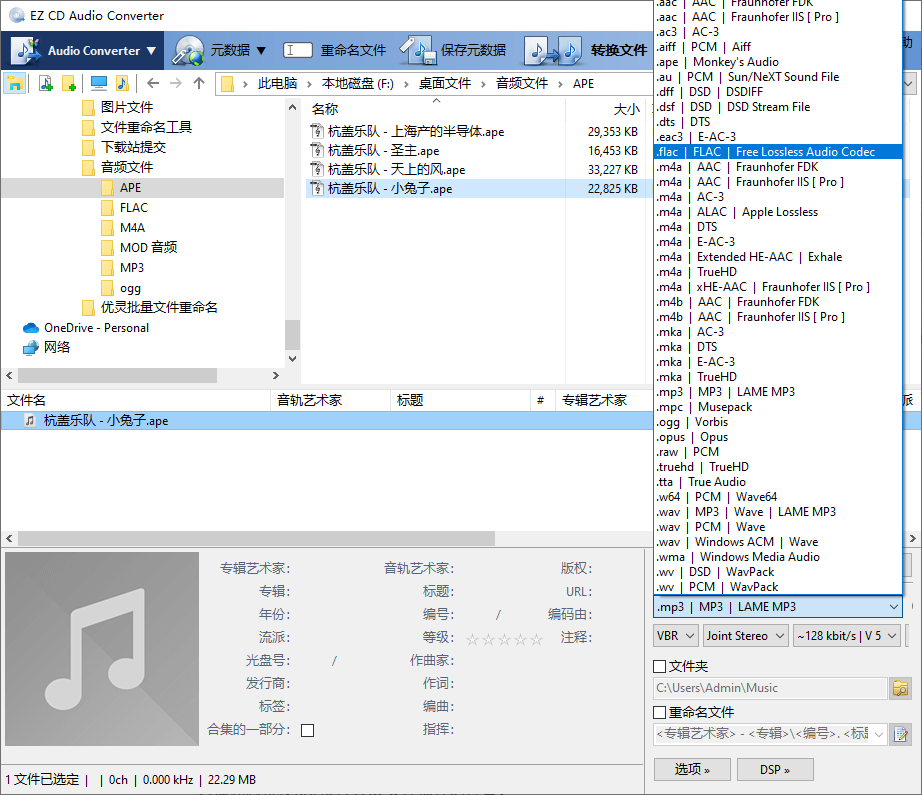The width and height of the screenshot is (922, 795).
Task: Check the 合集的一部分 compilation checkbox
Action: (x=307, y=730)
